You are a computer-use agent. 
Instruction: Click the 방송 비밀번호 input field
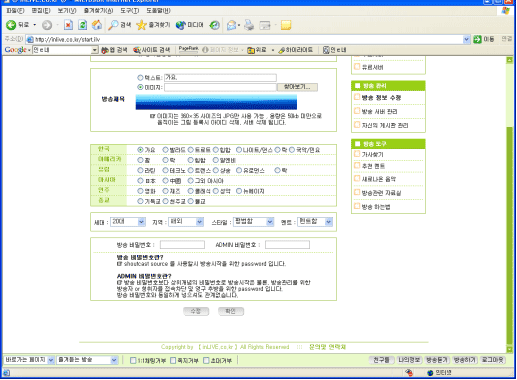tap(182, 245)
